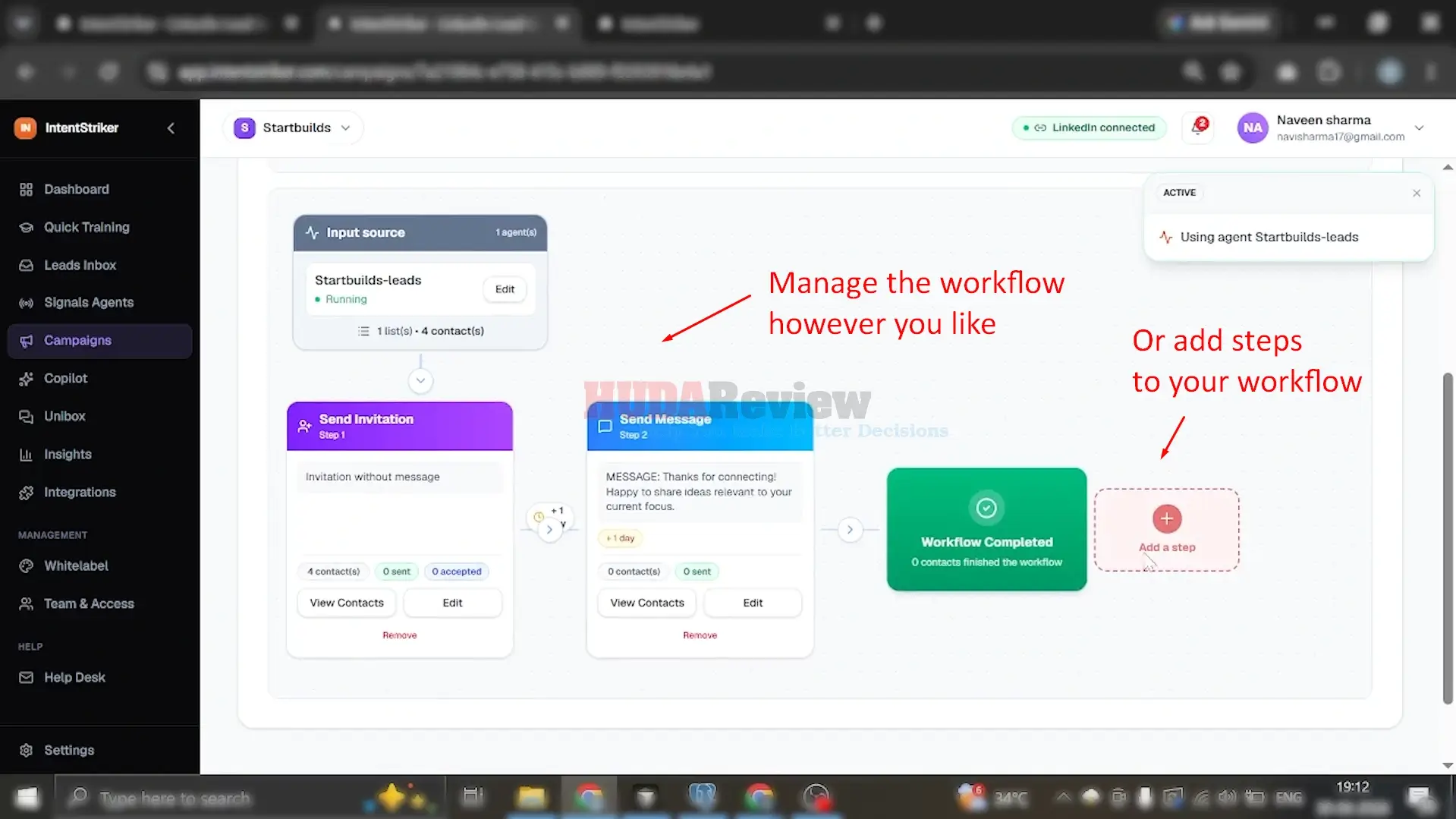
Task: Click the Input source pulse icon
Action: (312, 233)
